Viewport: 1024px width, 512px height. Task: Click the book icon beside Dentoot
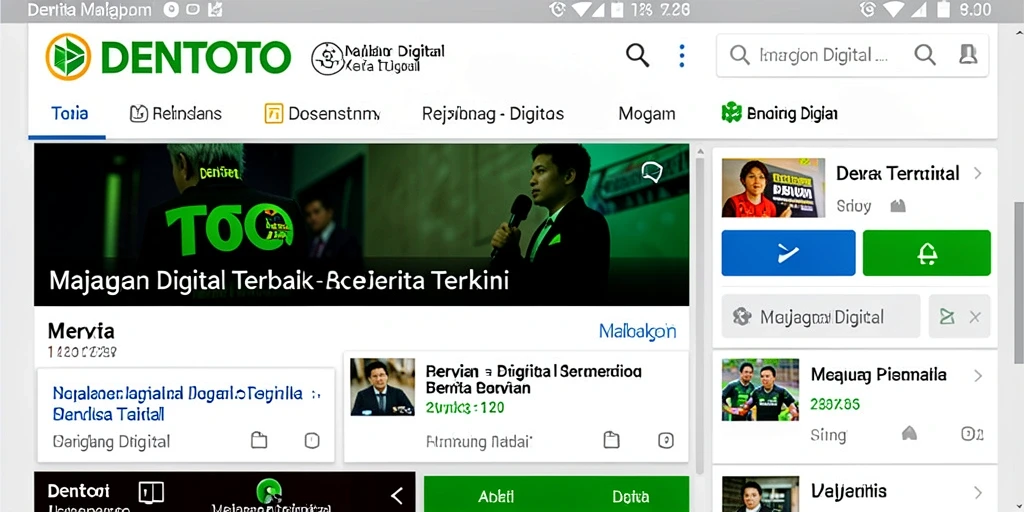pos(152,492)
